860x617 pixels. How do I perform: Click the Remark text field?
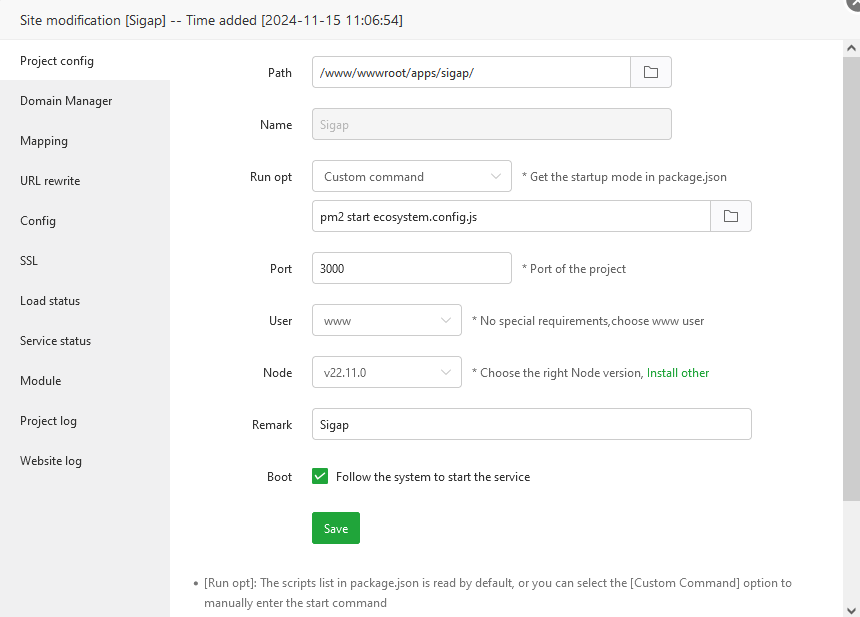point(531,424)
